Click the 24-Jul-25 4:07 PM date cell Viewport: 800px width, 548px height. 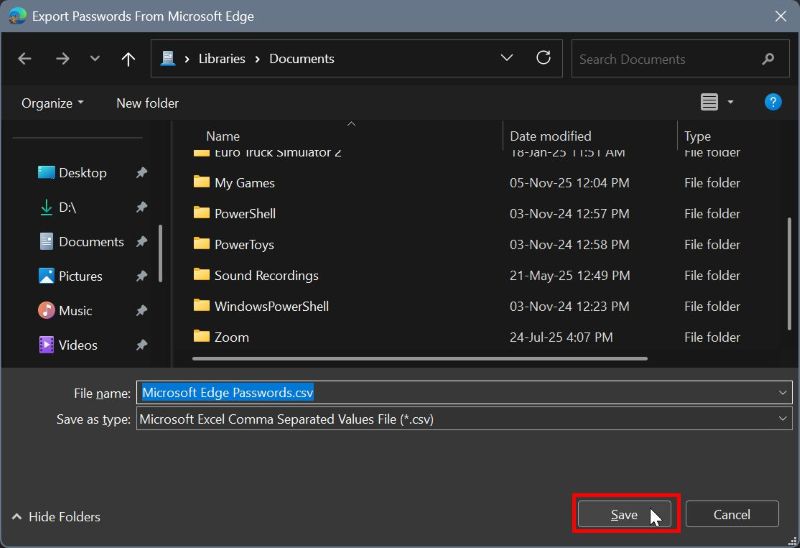pyautogui.click(x=561, y=337)
